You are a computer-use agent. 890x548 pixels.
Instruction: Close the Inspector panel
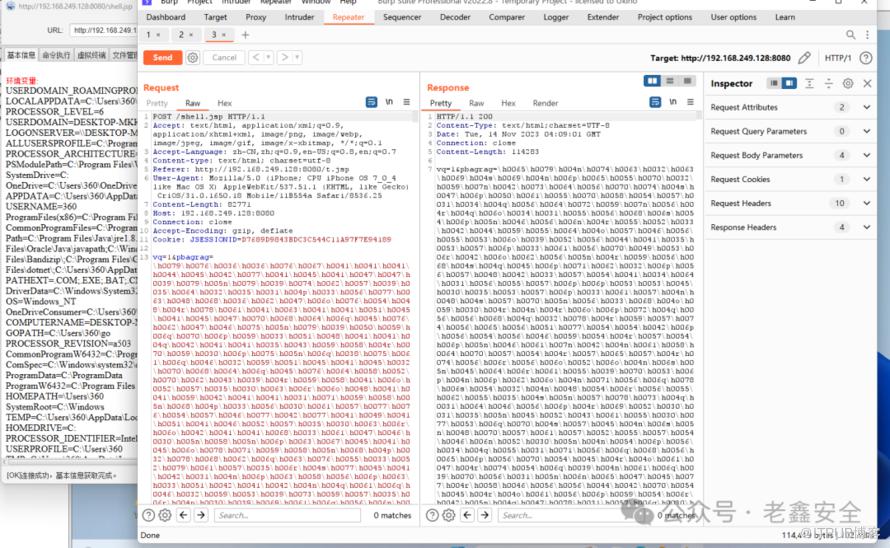(x=865, y=83)
